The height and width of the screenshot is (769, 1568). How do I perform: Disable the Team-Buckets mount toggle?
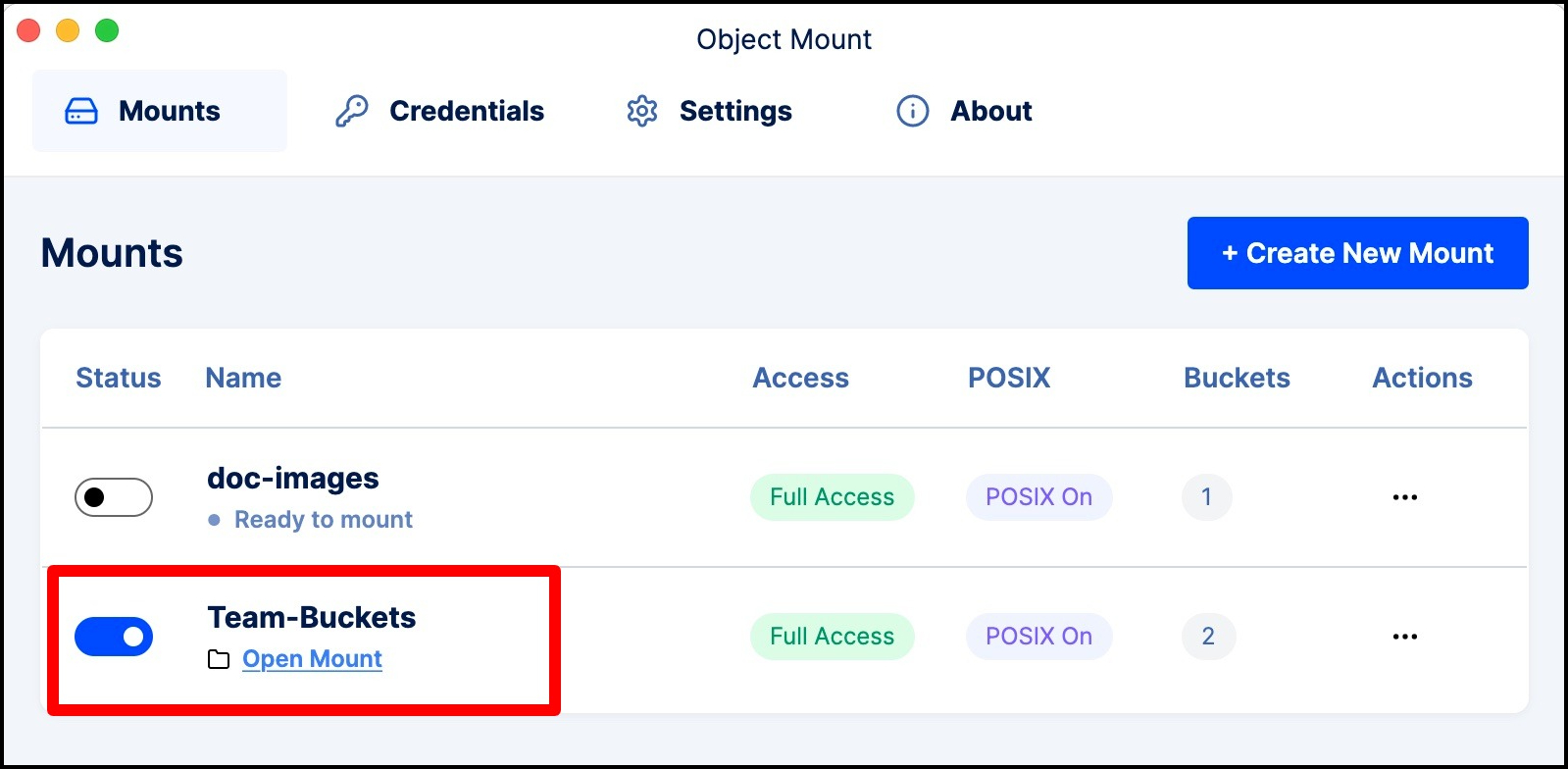(x=114, y=637)
